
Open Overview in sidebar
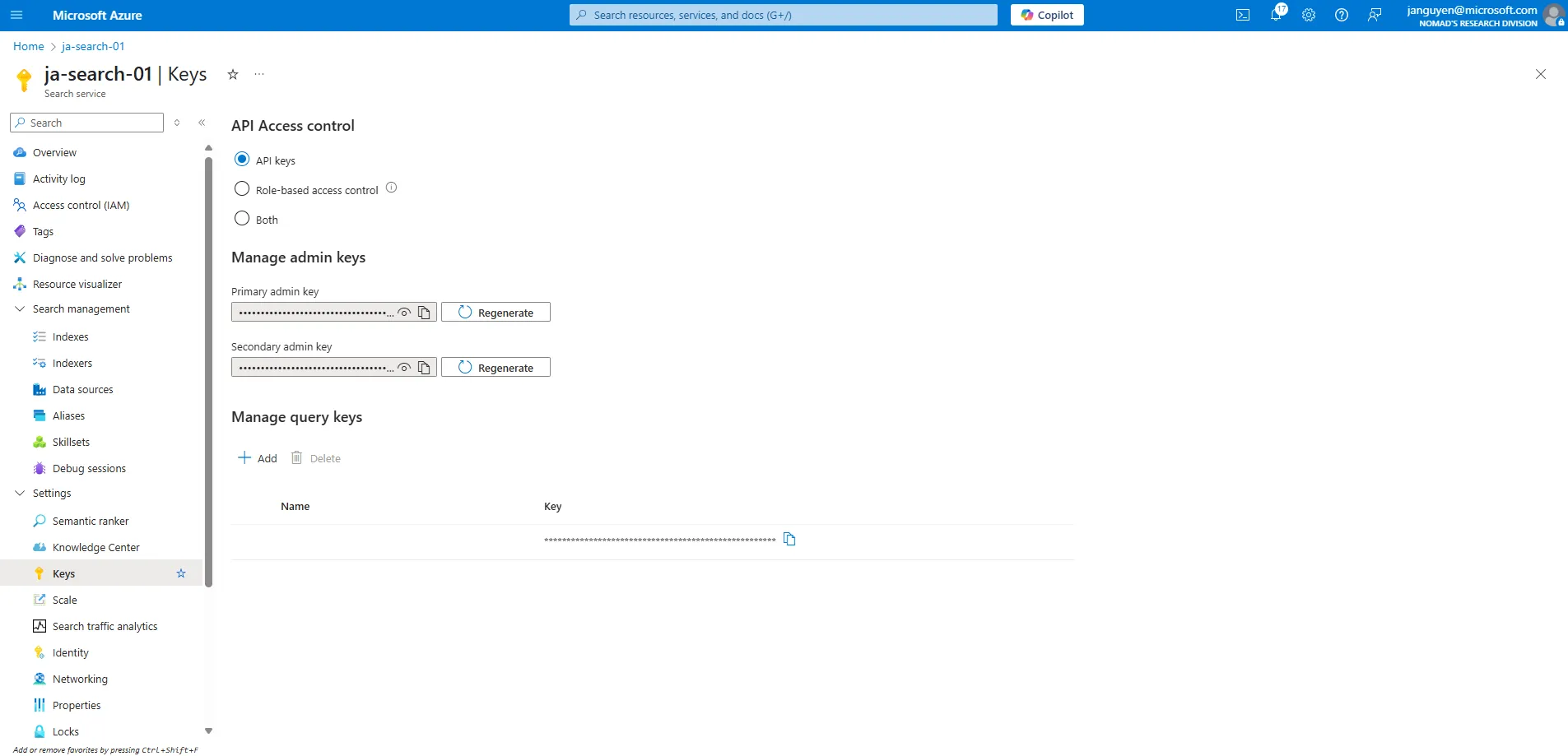(x=54, y=152)
